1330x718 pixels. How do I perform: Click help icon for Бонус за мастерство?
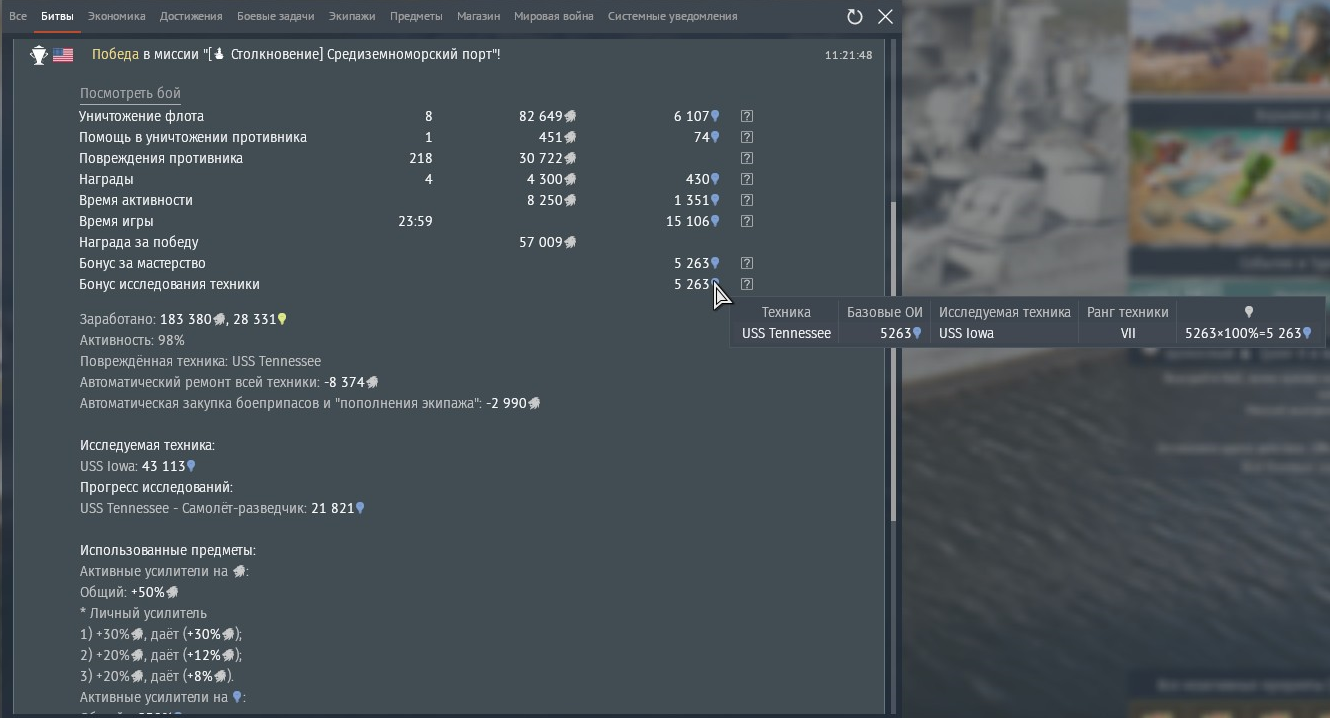click(746, 263)
